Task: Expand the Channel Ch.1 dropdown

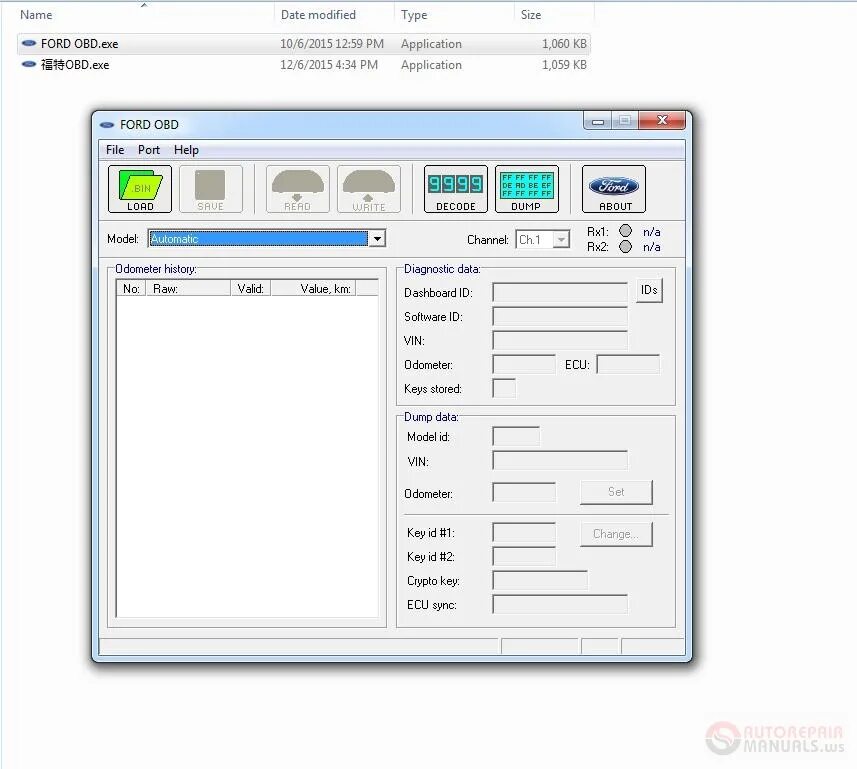Action: [561, 240]
